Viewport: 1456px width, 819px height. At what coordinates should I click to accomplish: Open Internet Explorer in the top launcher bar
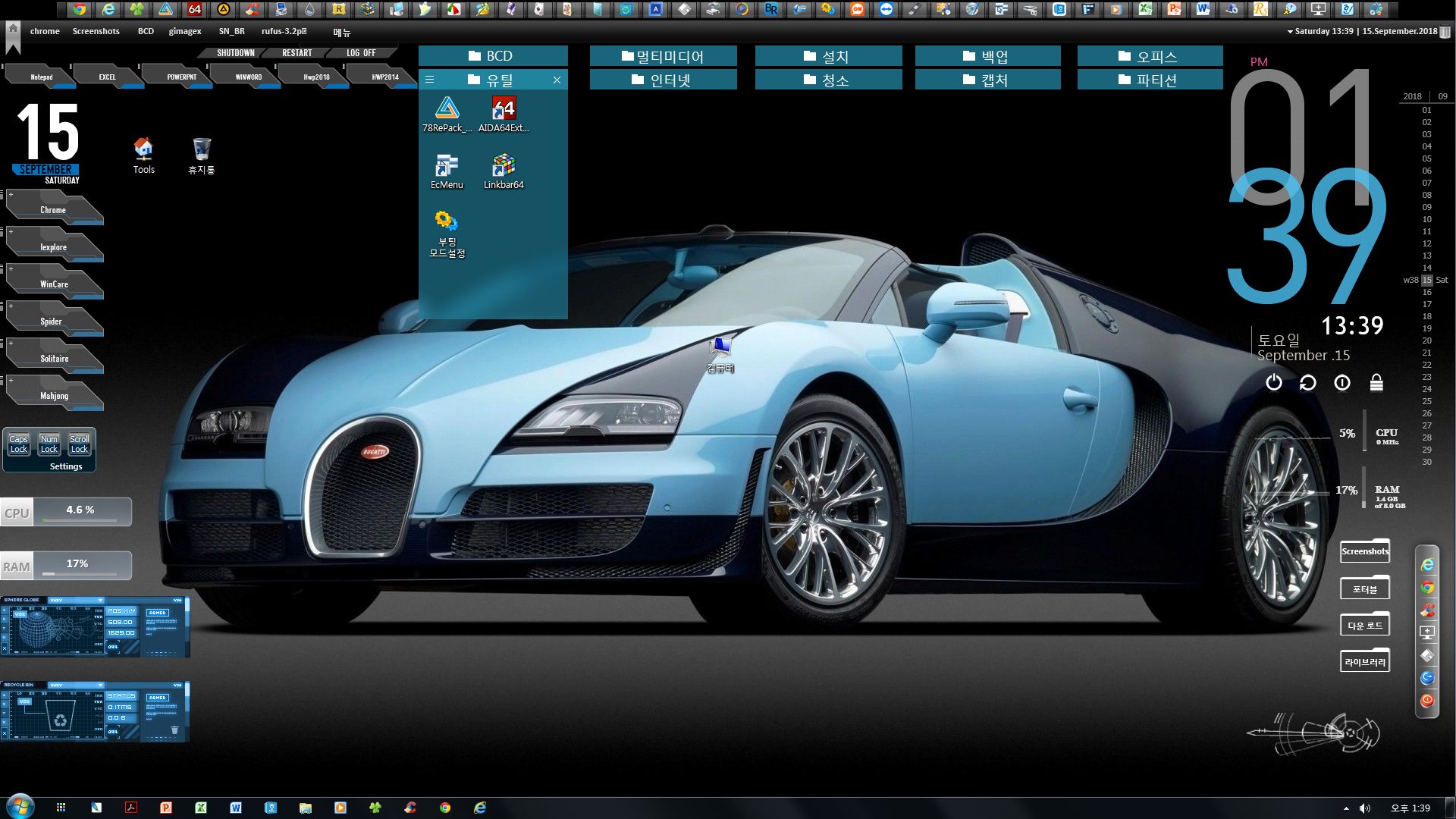[x=108, y=10]
